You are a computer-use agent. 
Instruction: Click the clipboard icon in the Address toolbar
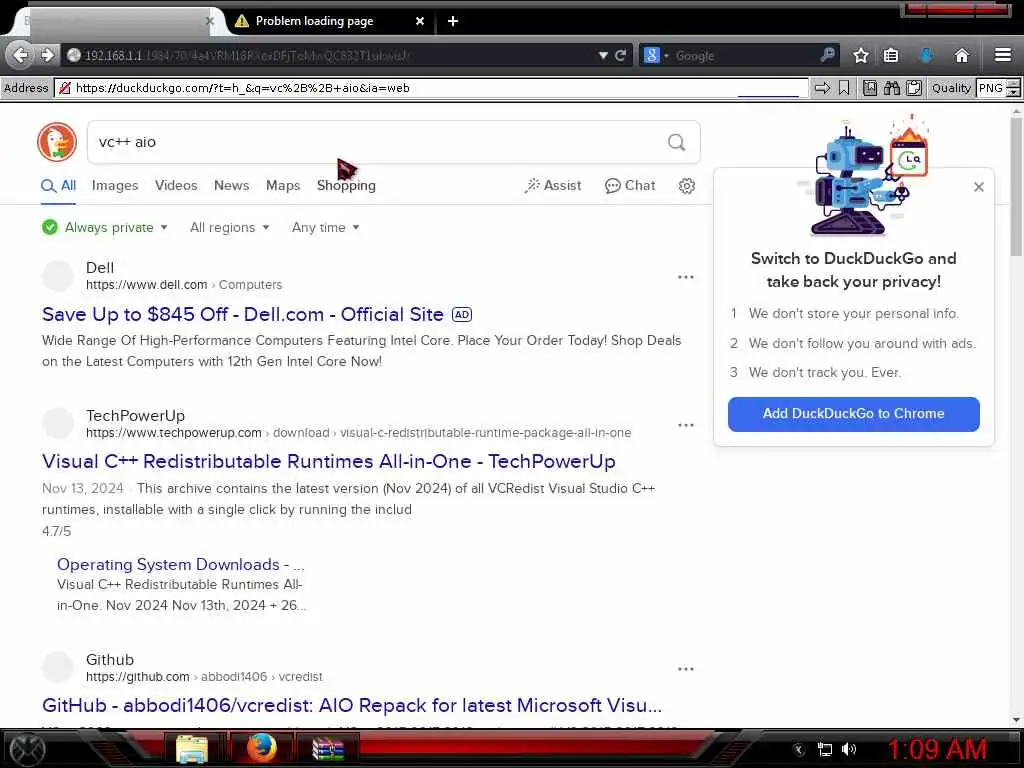[914, 88]
